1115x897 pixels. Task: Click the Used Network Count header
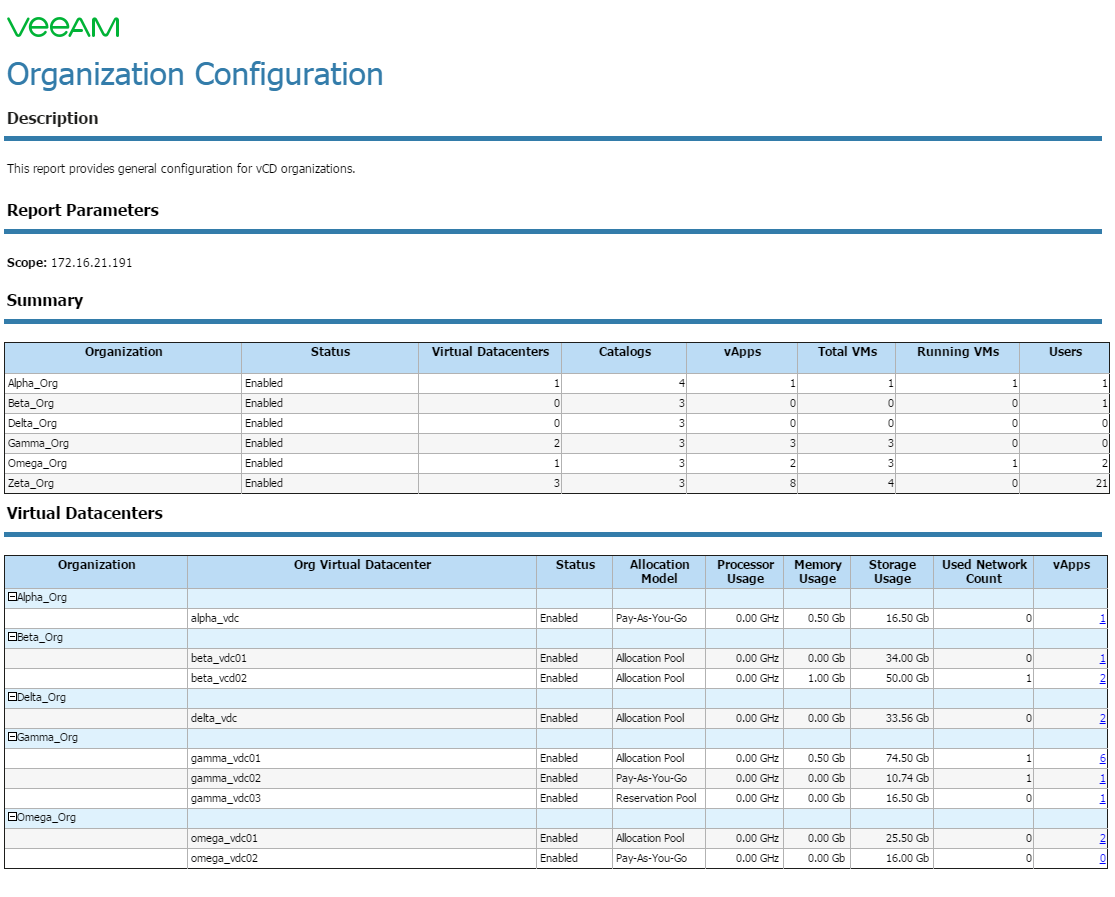point(984,571)
